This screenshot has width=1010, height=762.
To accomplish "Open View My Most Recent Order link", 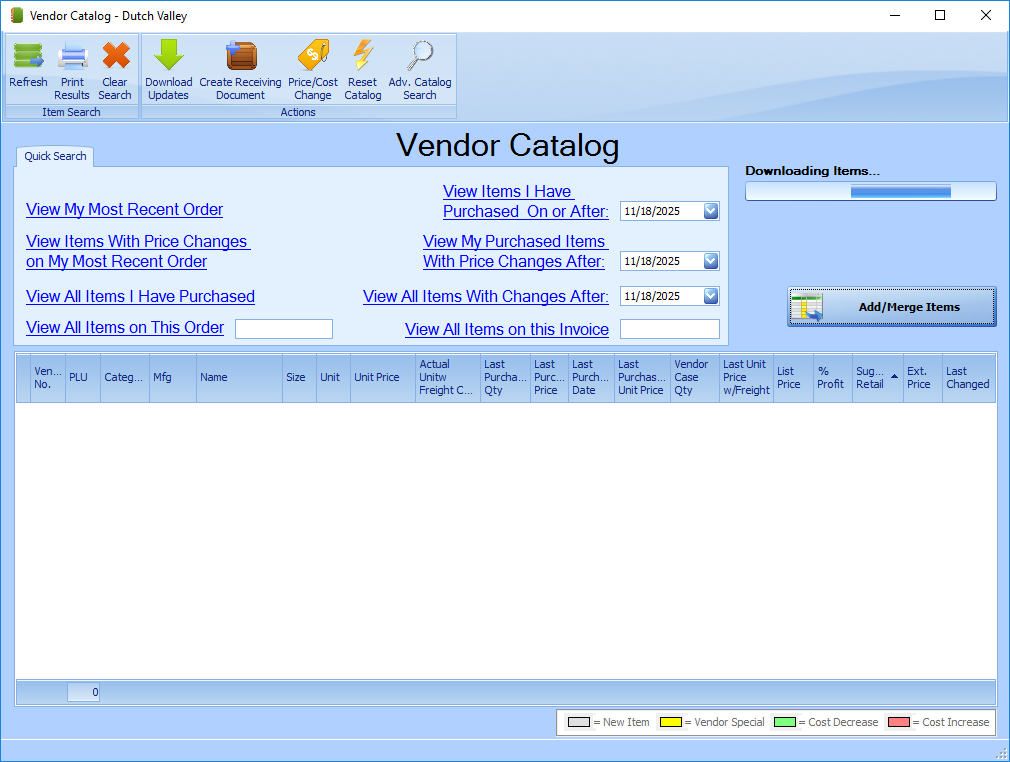I will [125, 210].
